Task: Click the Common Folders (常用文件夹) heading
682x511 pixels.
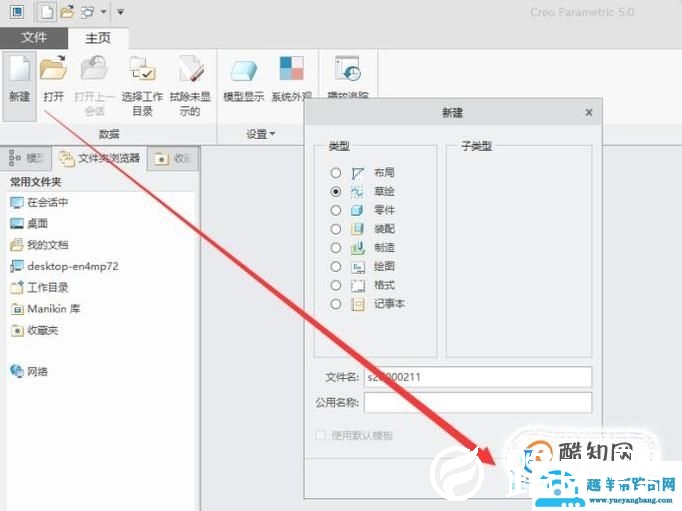Action: (36, 182)
